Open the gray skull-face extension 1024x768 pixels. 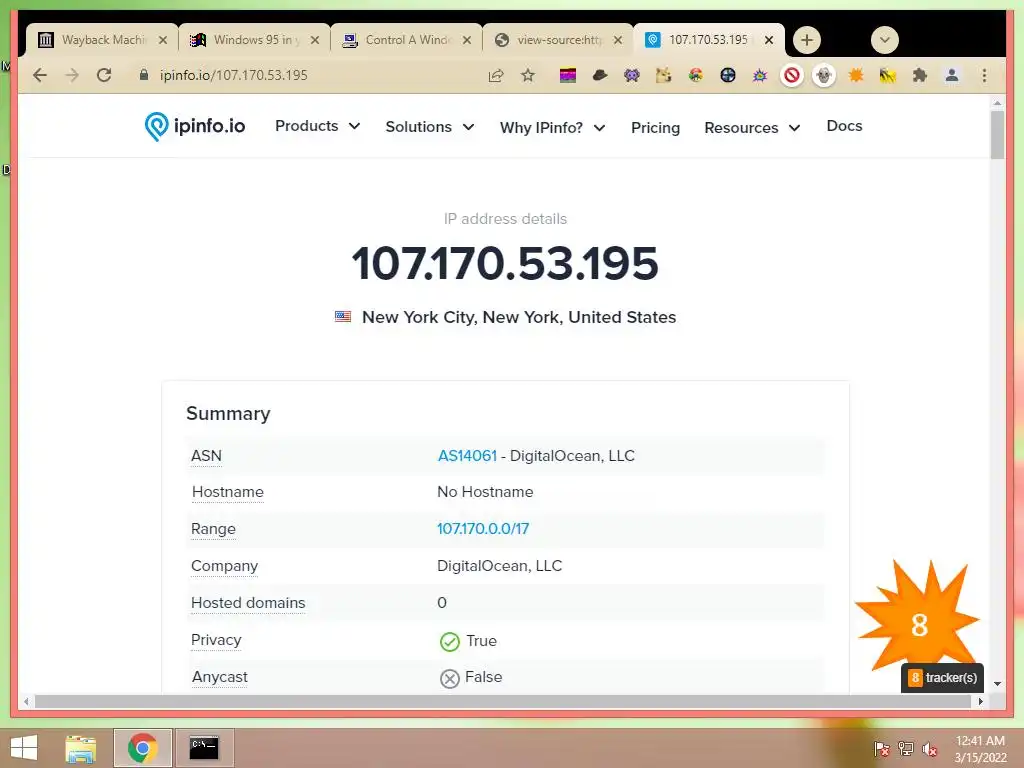click(824, 76)
